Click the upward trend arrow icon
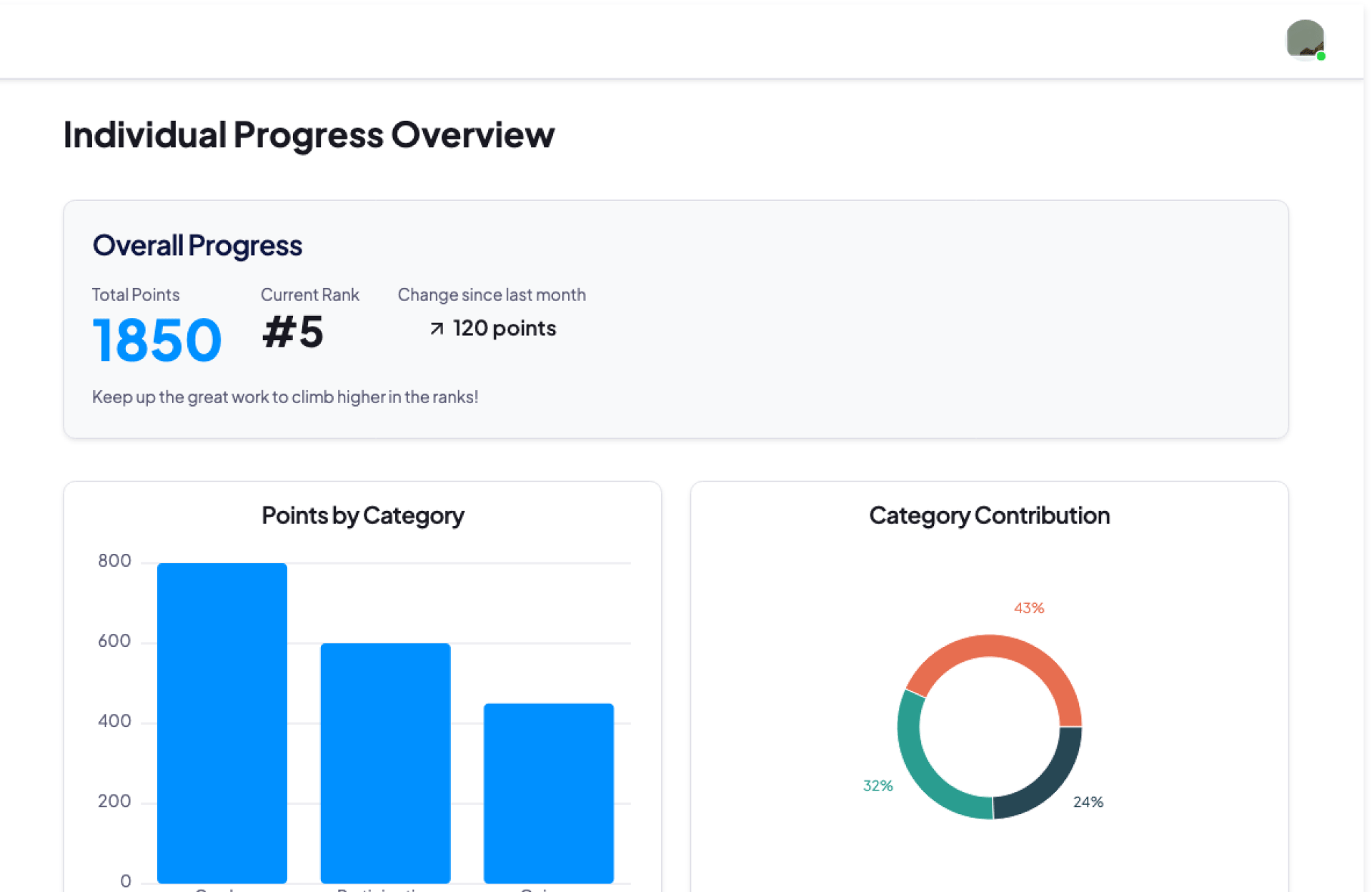Viewport: 1372px width, 892px height. click(x=437, y=328)
